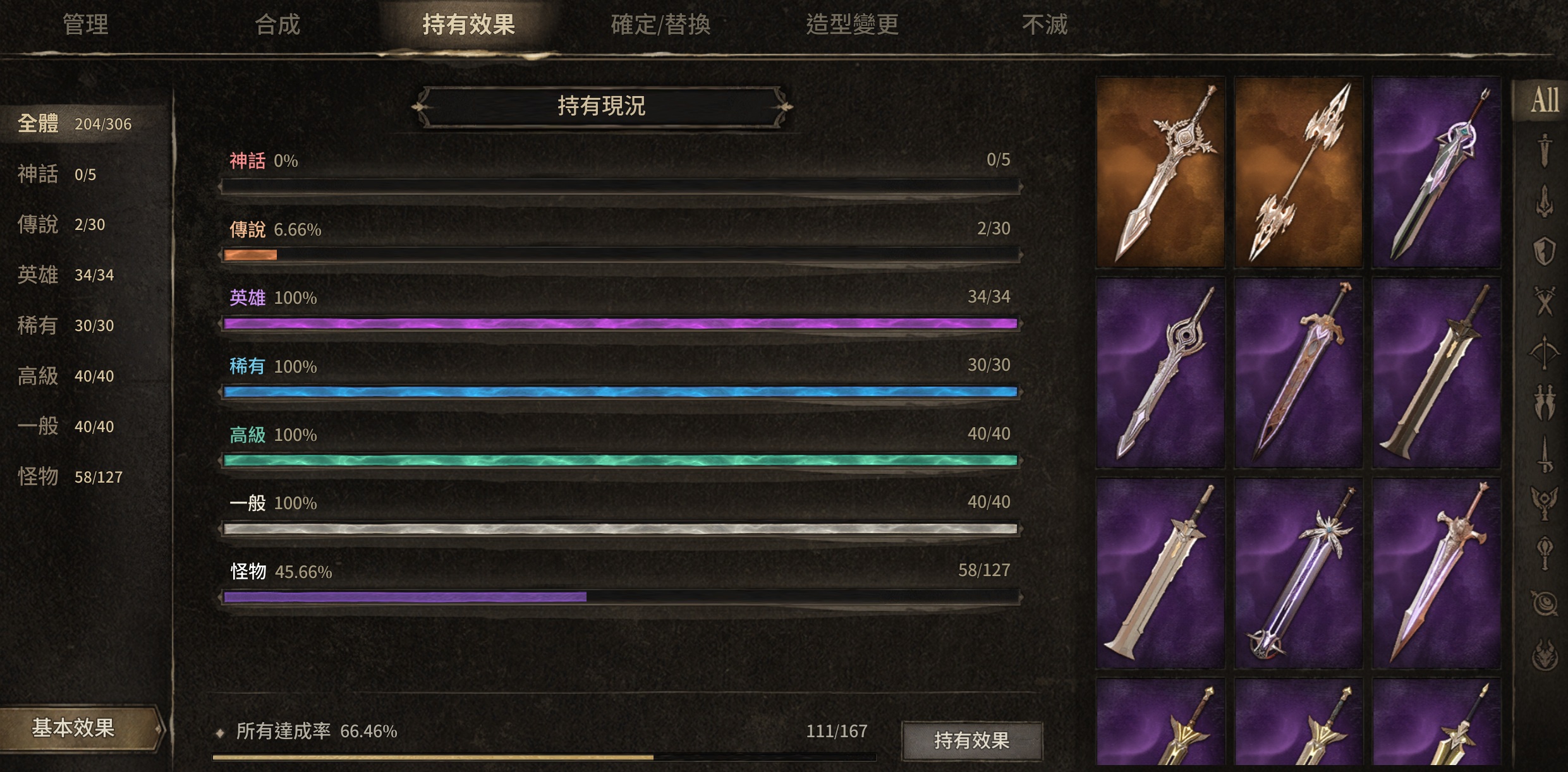
Task: Open the 確定/替換 tab
Action: pyautogui.click(x=660, y=25)
